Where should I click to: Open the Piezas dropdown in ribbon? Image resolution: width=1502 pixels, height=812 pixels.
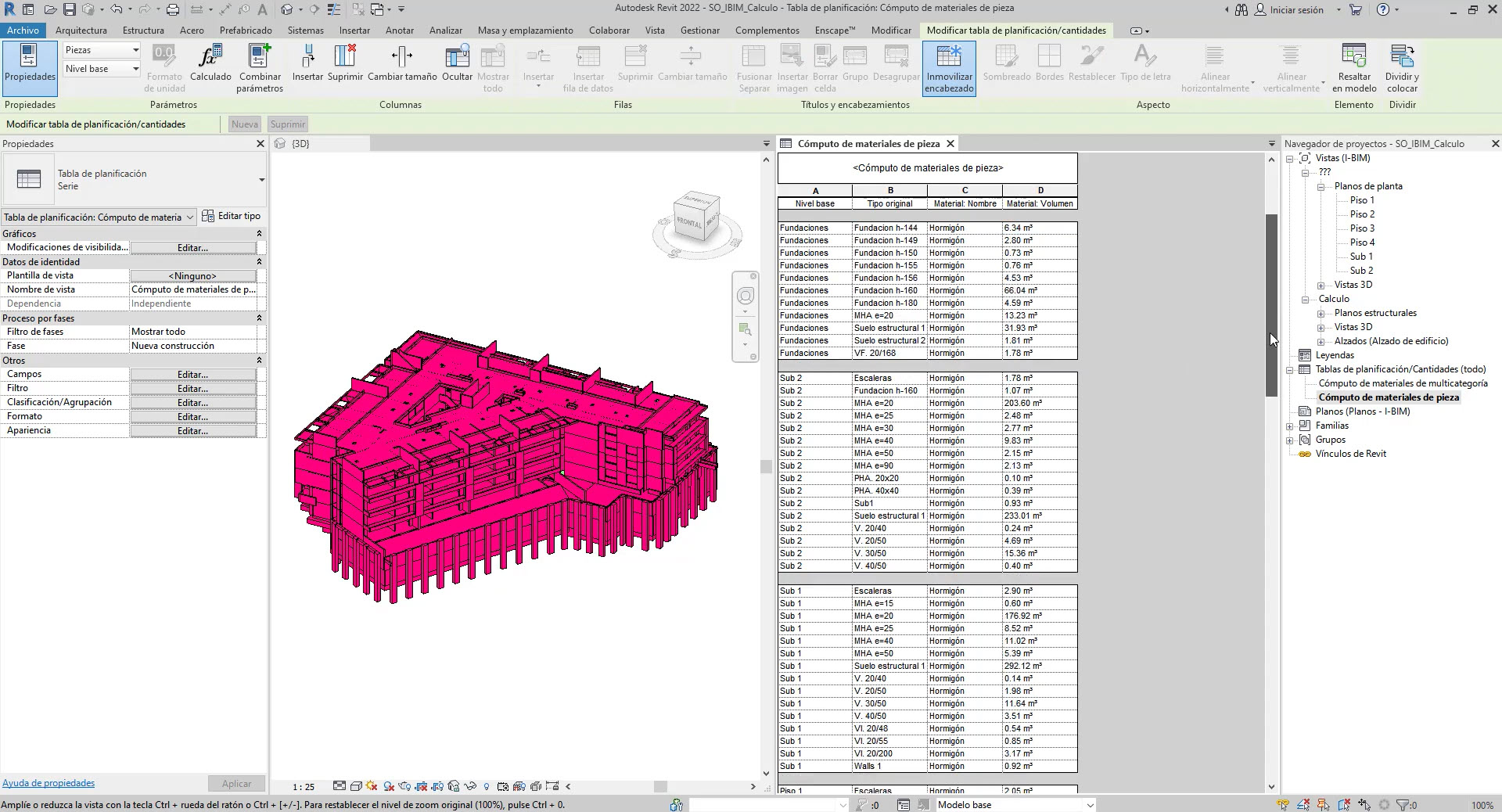click(102, 50)
